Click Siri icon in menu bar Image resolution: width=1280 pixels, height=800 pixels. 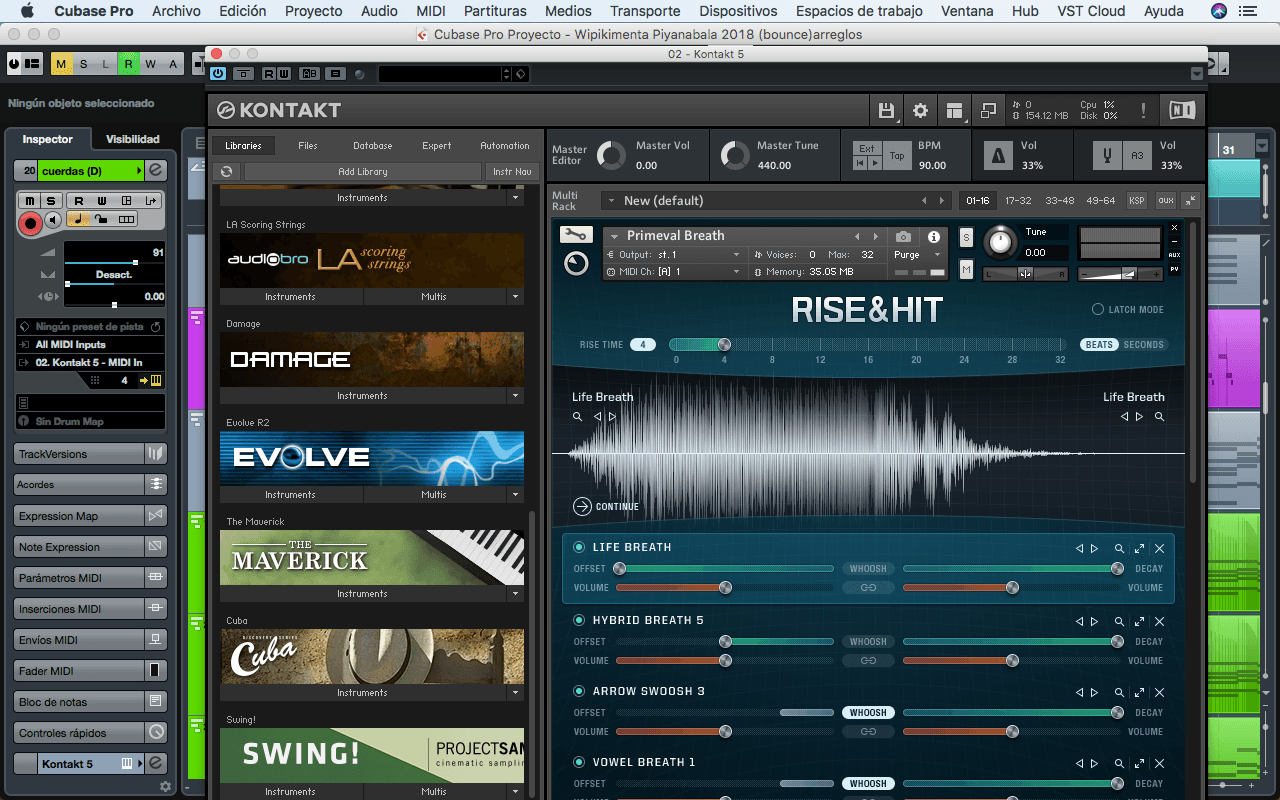click(1218, 11)
